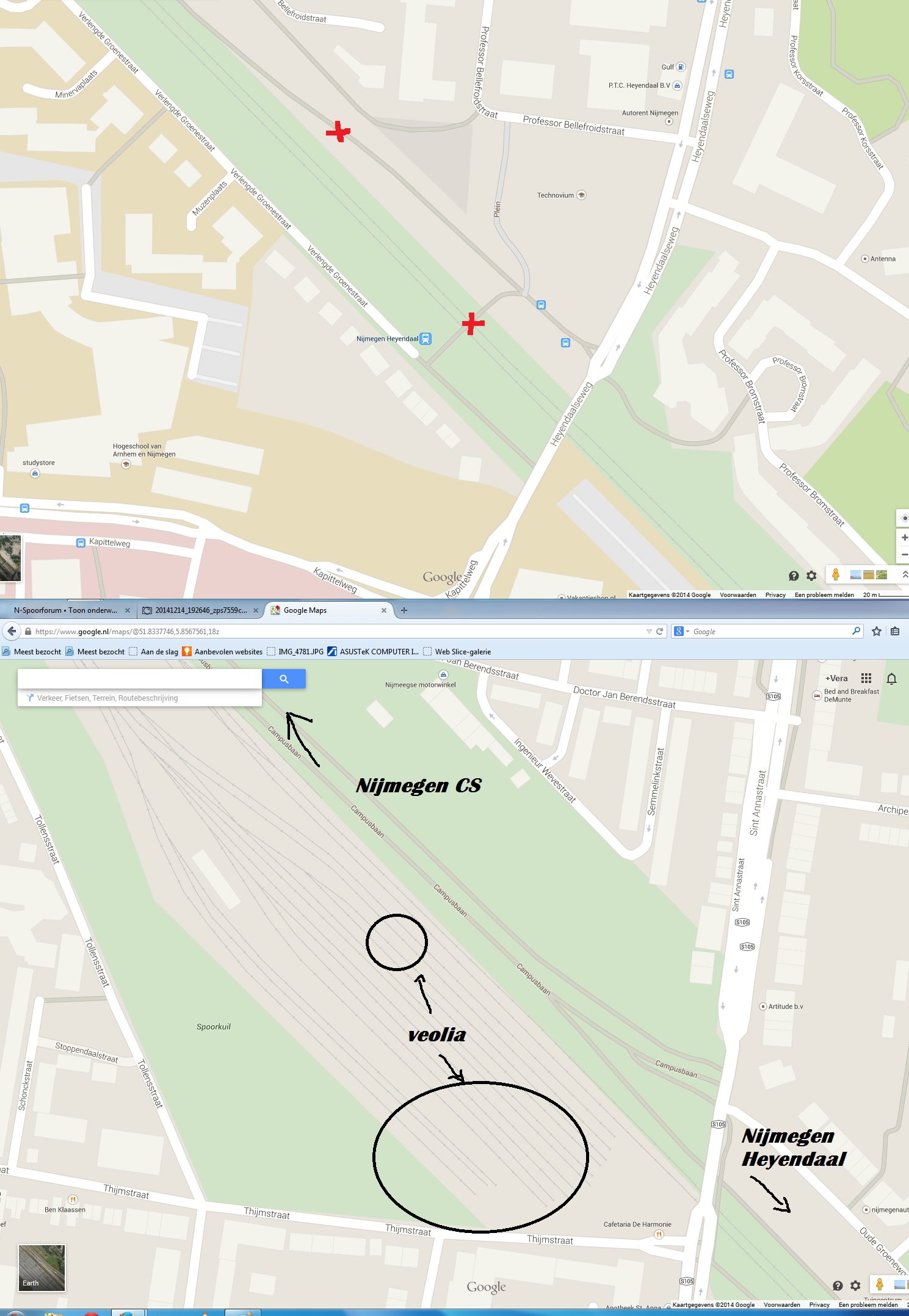This screenshot has width=909, height=1316.
Task: Click the Ben Klaassen restaurant marker
Action: pyautogui.click(x=73, y=1199)
